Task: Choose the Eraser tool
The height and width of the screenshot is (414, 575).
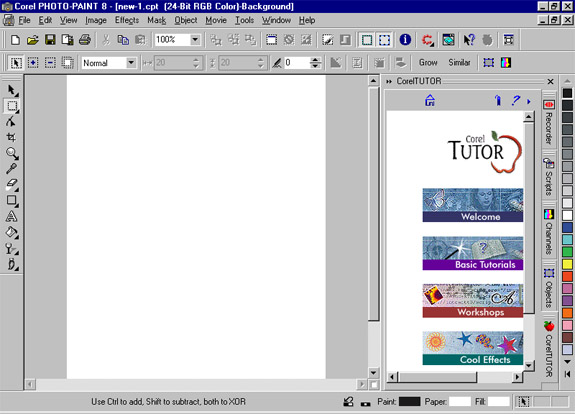Action: point(12,184)
